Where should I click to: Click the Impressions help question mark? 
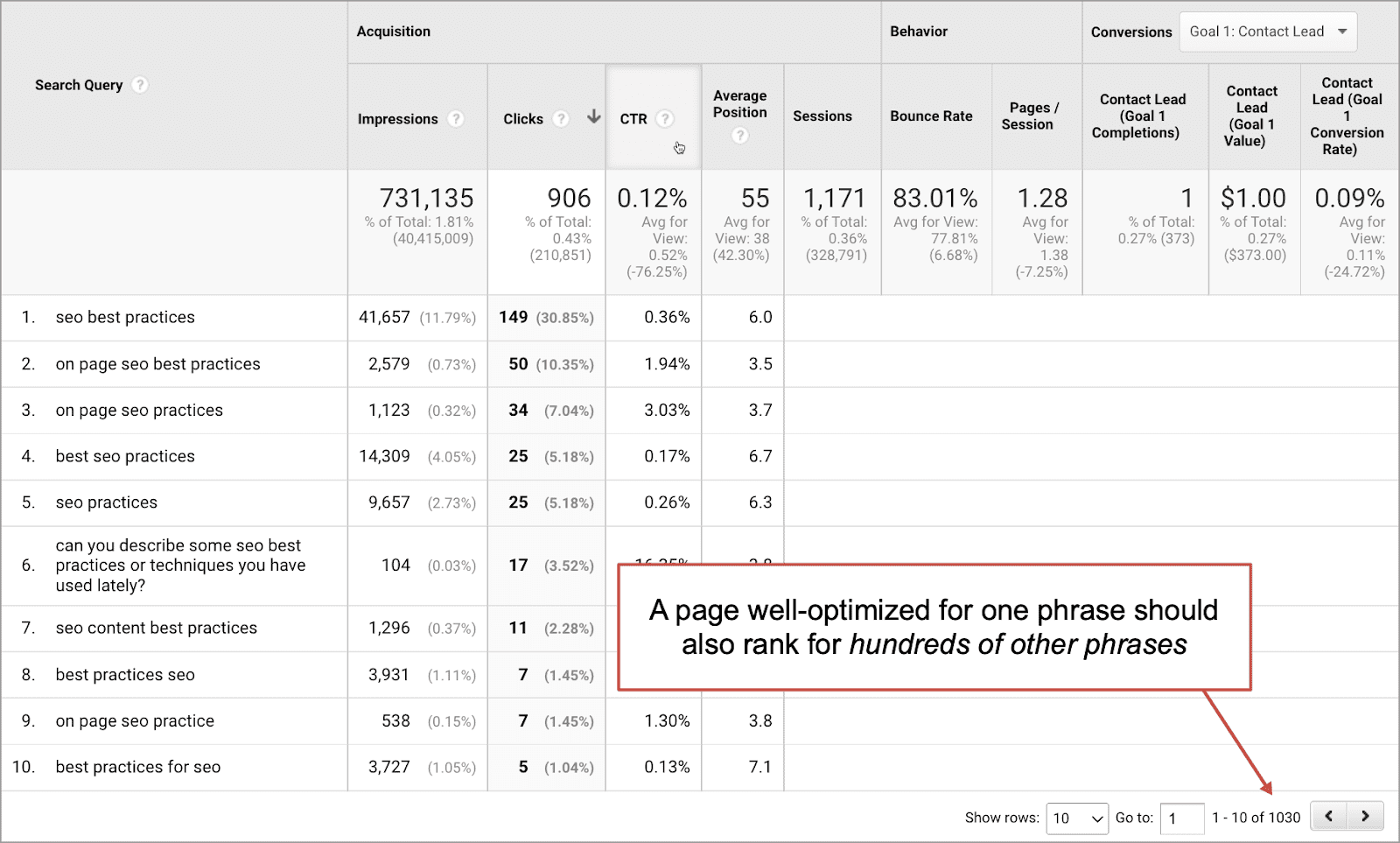pos(455,119)
